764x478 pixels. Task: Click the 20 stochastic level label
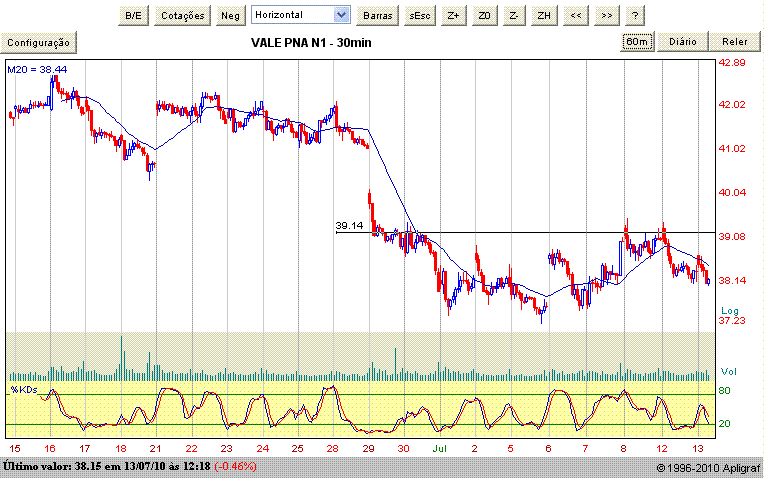[x=725, y=423]
